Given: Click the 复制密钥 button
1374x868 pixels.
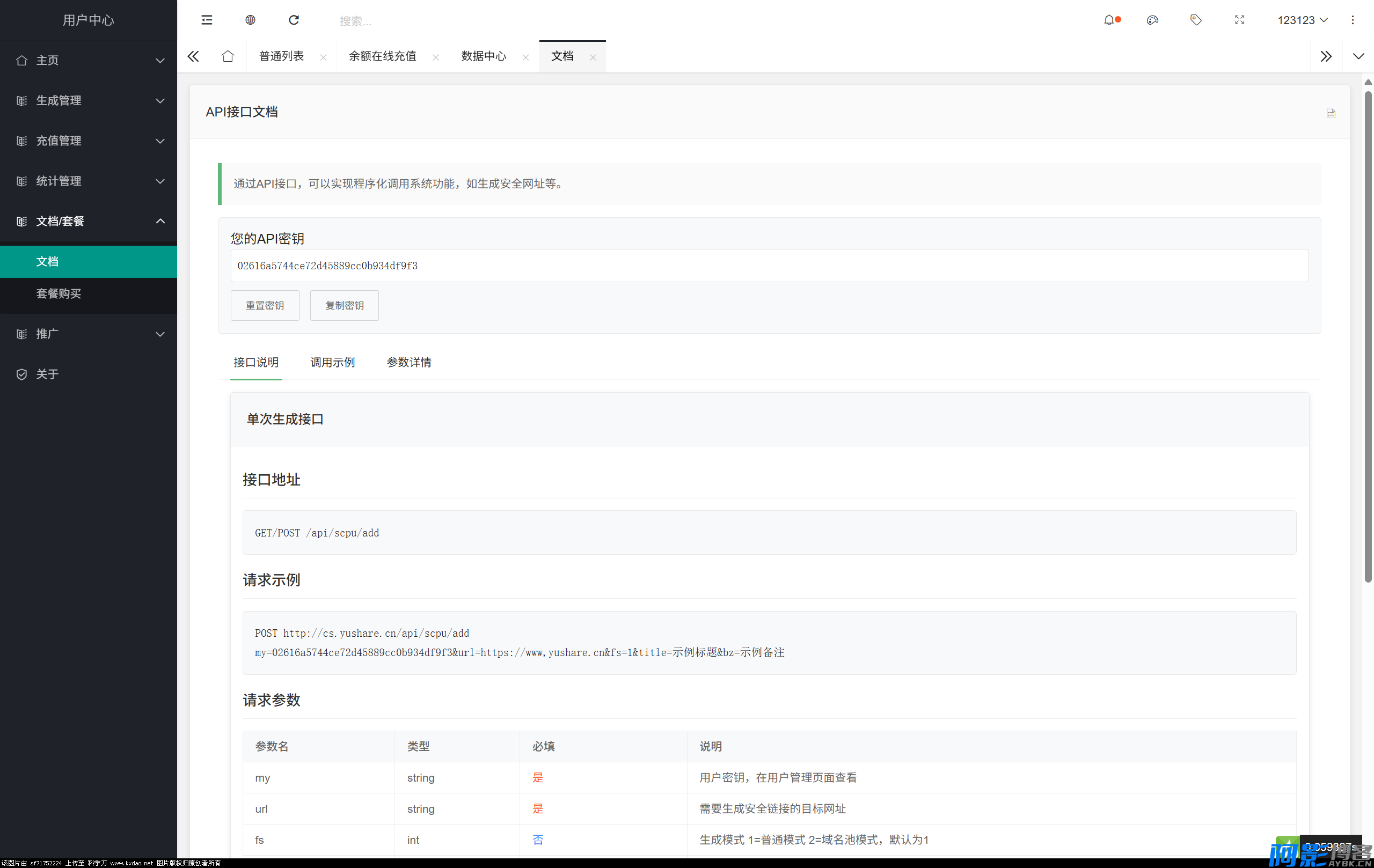Looking at the screenshot, I should point(344,305).
